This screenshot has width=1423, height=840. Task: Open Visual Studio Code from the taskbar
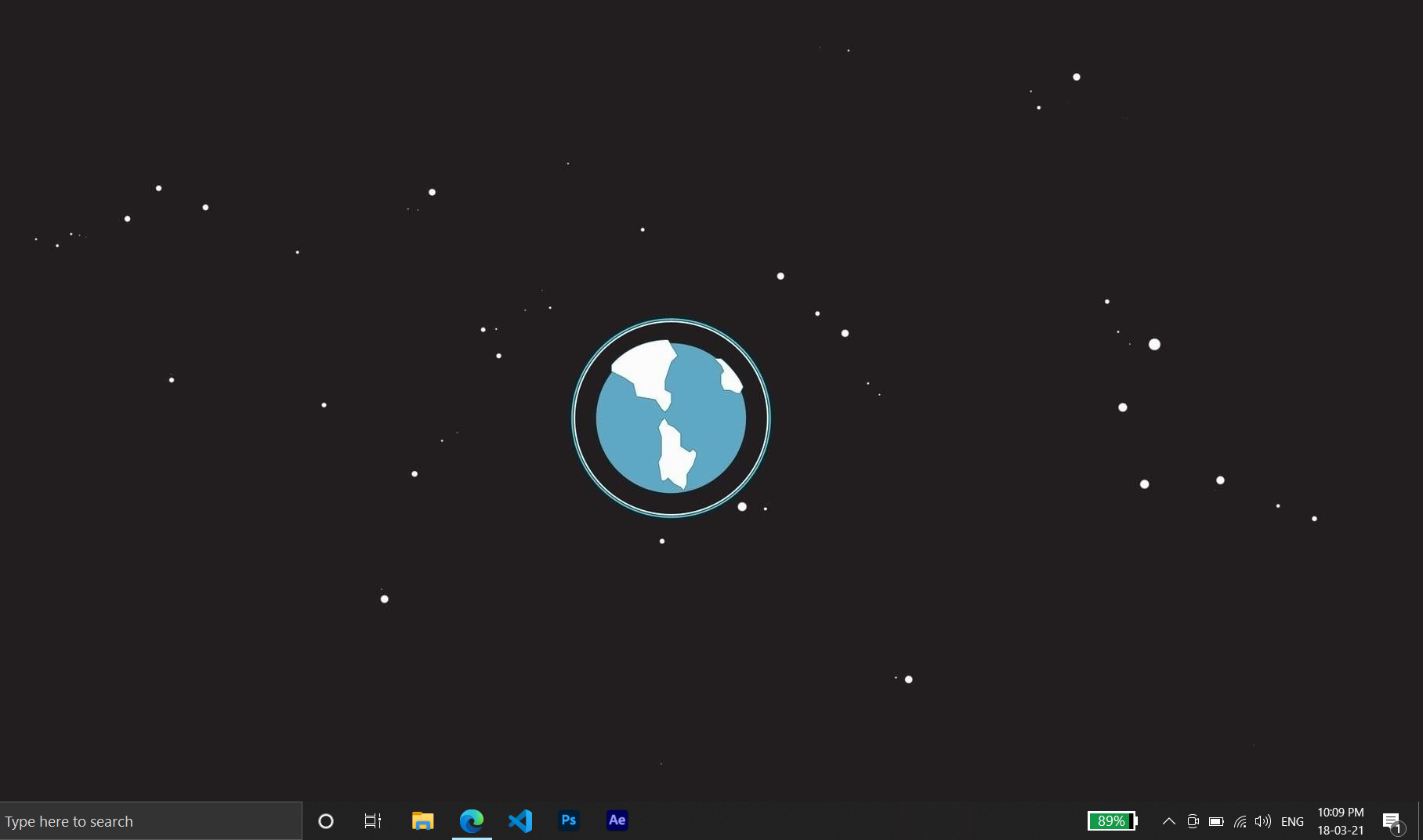click(520, 821)
